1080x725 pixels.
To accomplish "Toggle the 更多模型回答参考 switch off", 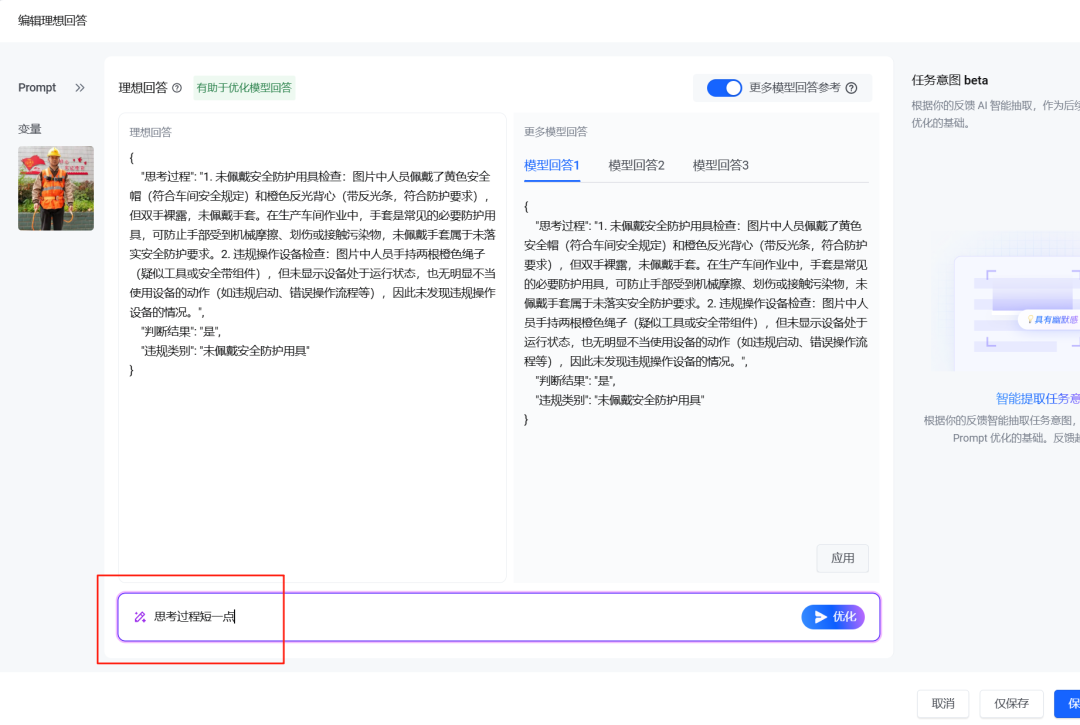I will coord(724,88).
